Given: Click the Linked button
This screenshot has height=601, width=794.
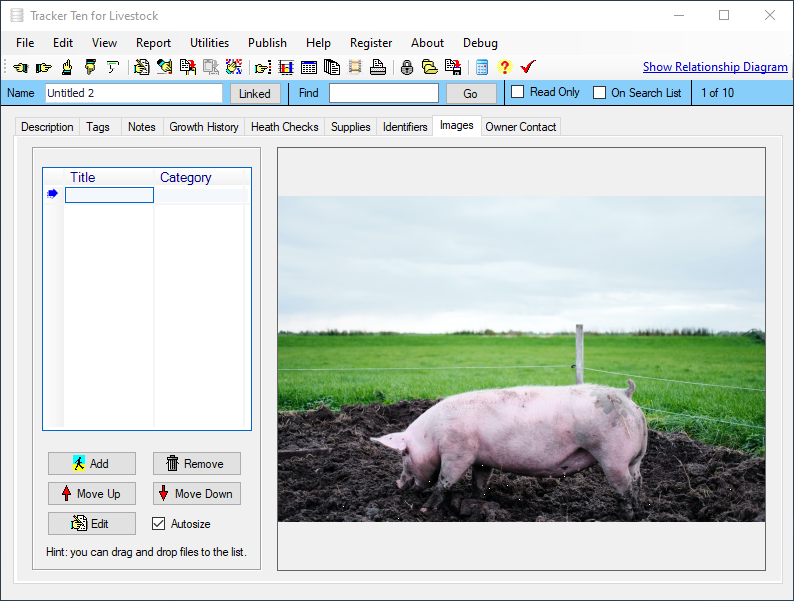Looking at the screenshot, I should (255, 94).
